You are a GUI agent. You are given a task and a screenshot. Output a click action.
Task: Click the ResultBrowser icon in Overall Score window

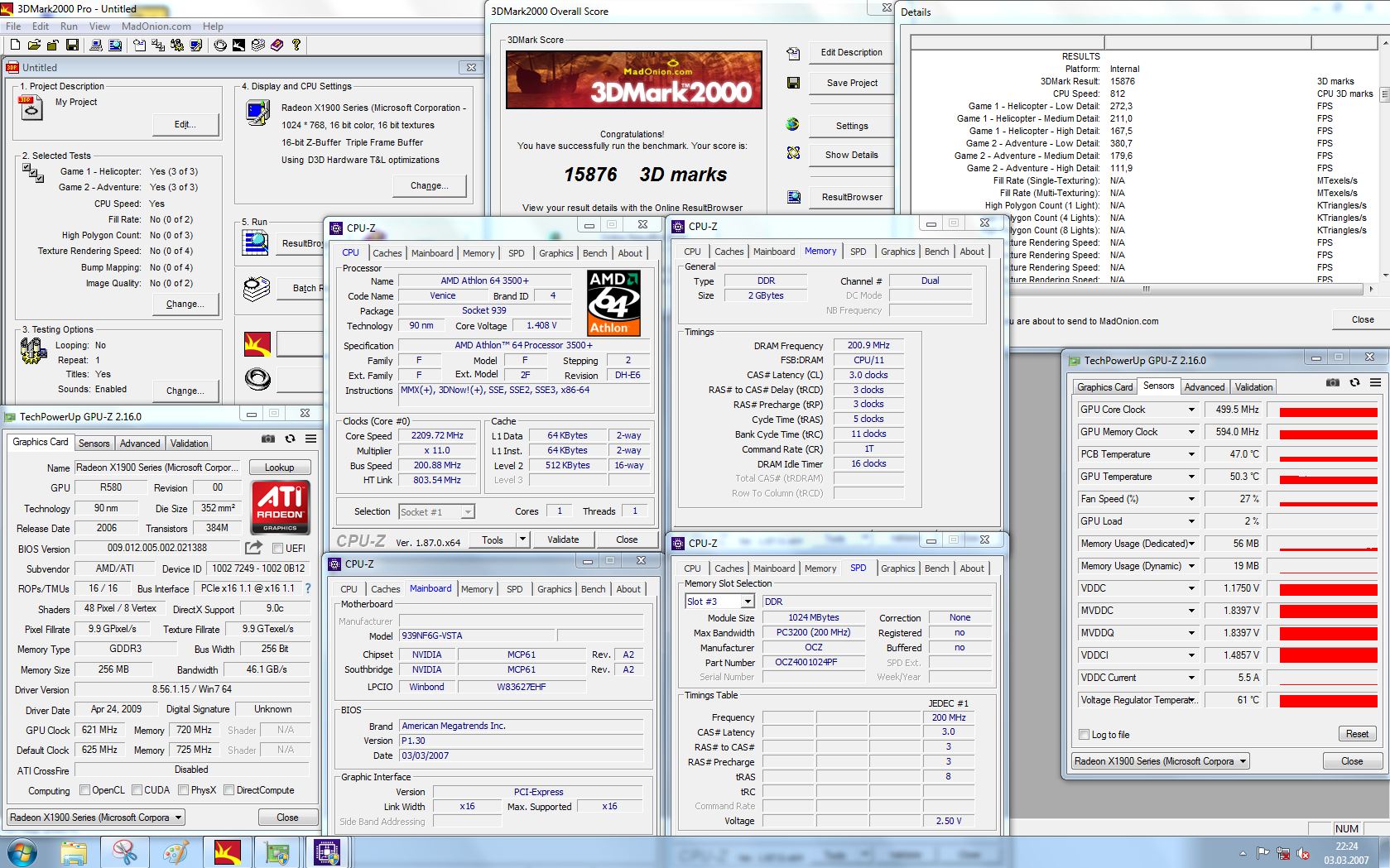click(793, 197)
